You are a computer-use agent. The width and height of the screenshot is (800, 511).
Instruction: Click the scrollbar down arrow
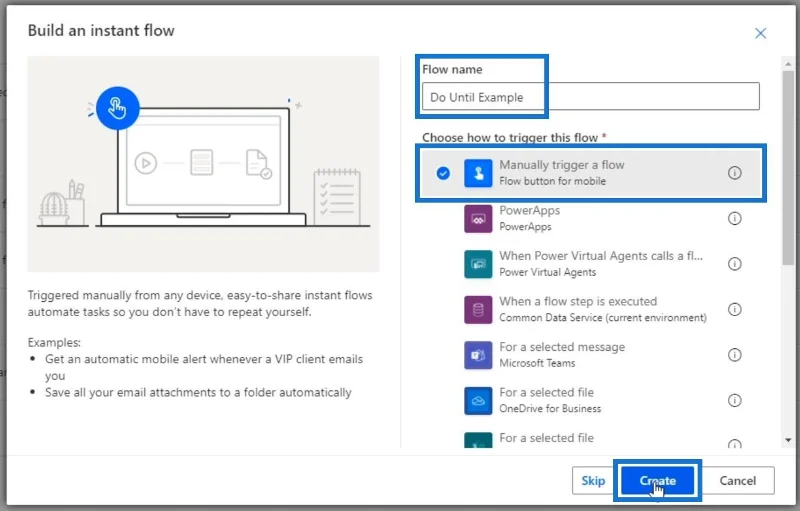point(788,440)
